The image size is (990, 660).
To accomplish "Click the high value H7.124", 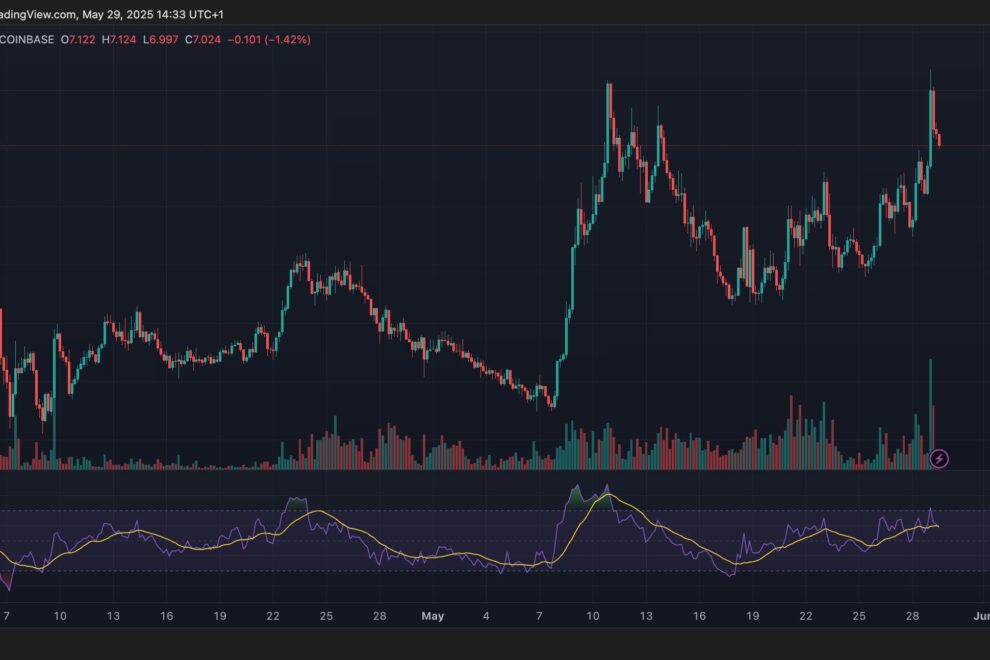I will (119, 39).
